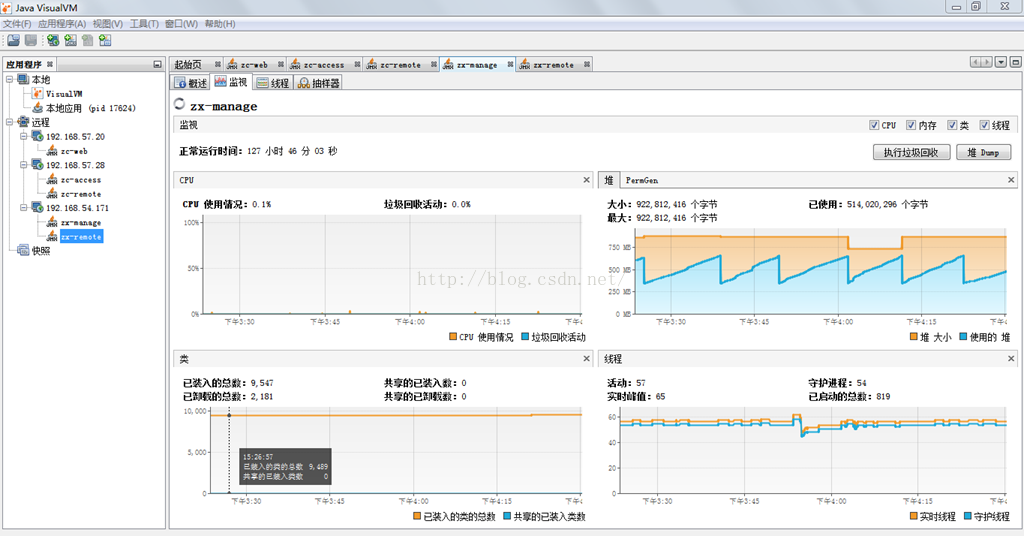Screen dimensions: 1024x536
Task: Open the 文件(F) menu
Action: [17, 24]
